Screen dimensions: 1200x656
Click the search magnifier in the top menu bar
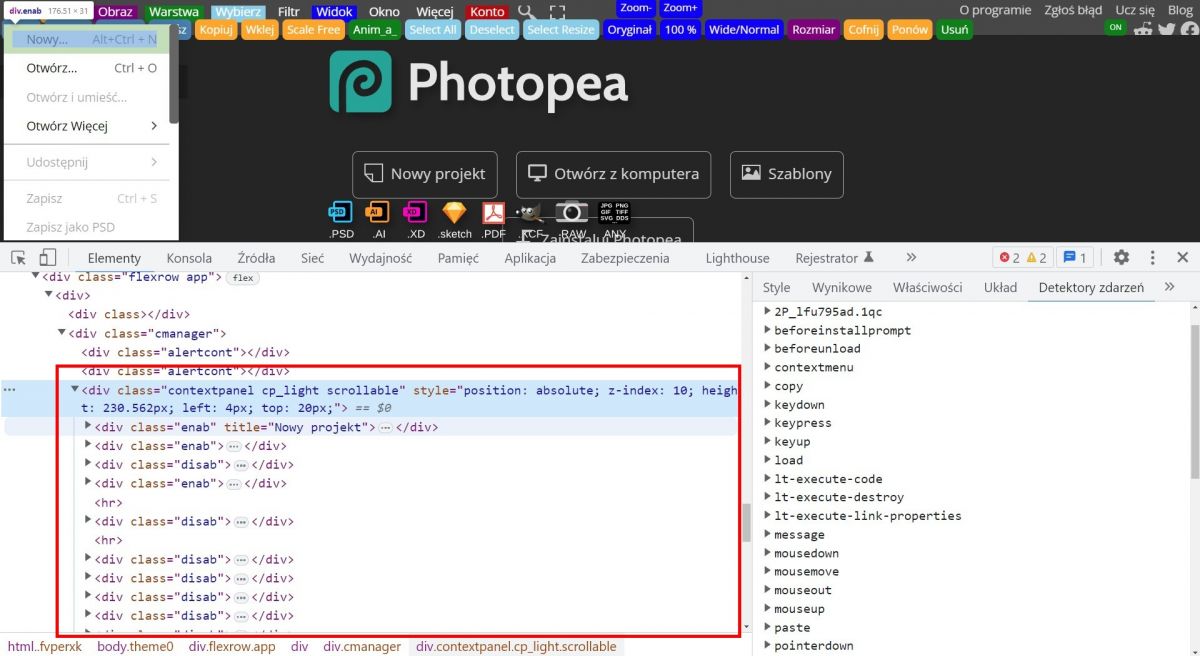click(526, 11)
